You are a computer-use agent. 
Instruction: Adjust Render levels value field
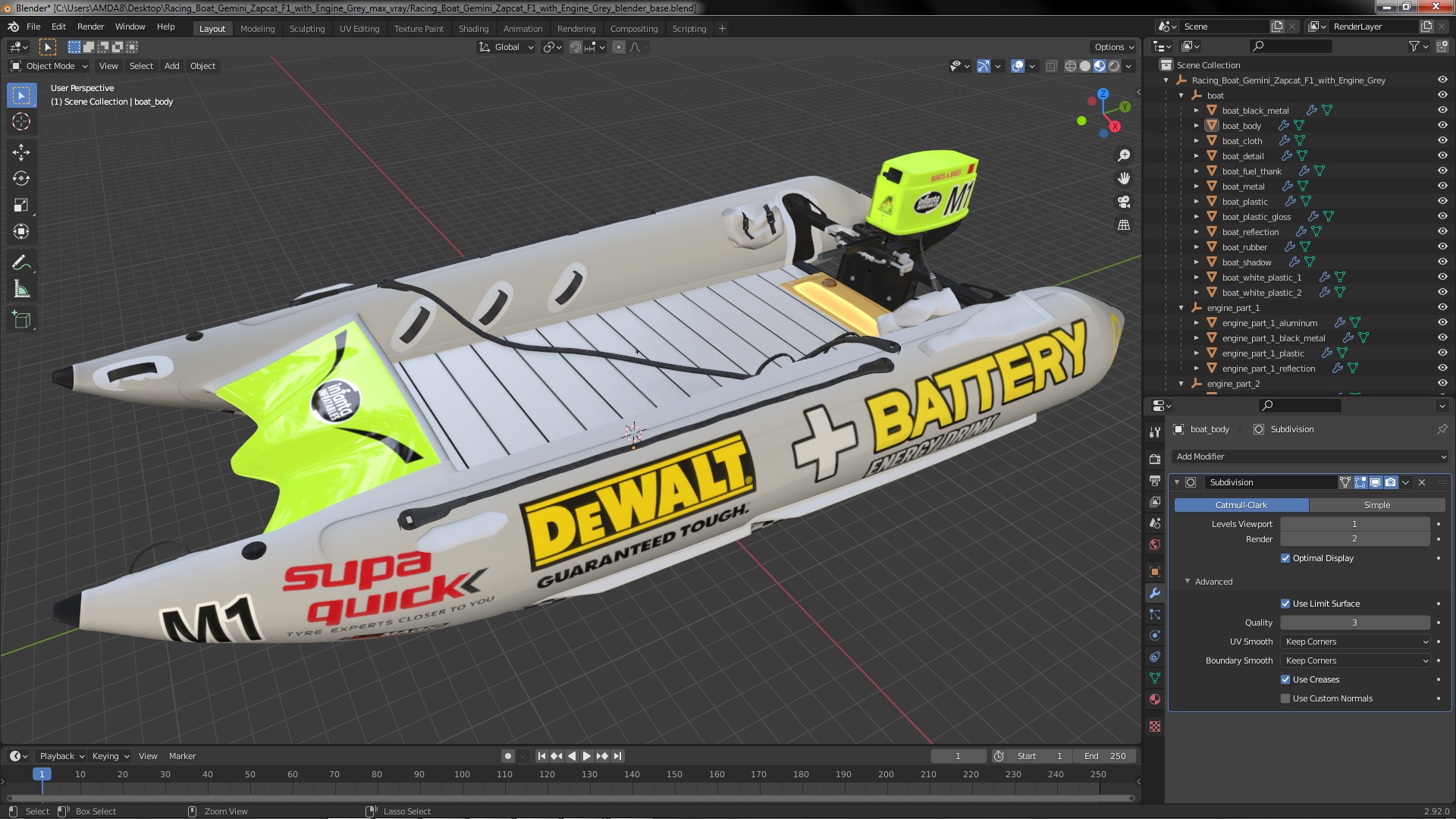(1355, 539)
